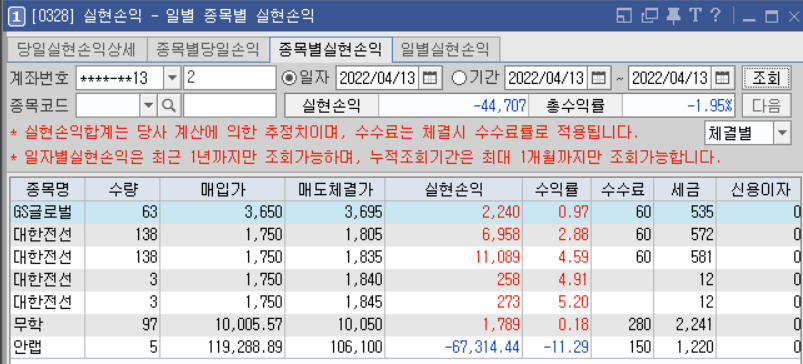This screenshot has height=364, width=803.
Task: Click the duplicate window icon in the title bar
Action: click(649, 16)
